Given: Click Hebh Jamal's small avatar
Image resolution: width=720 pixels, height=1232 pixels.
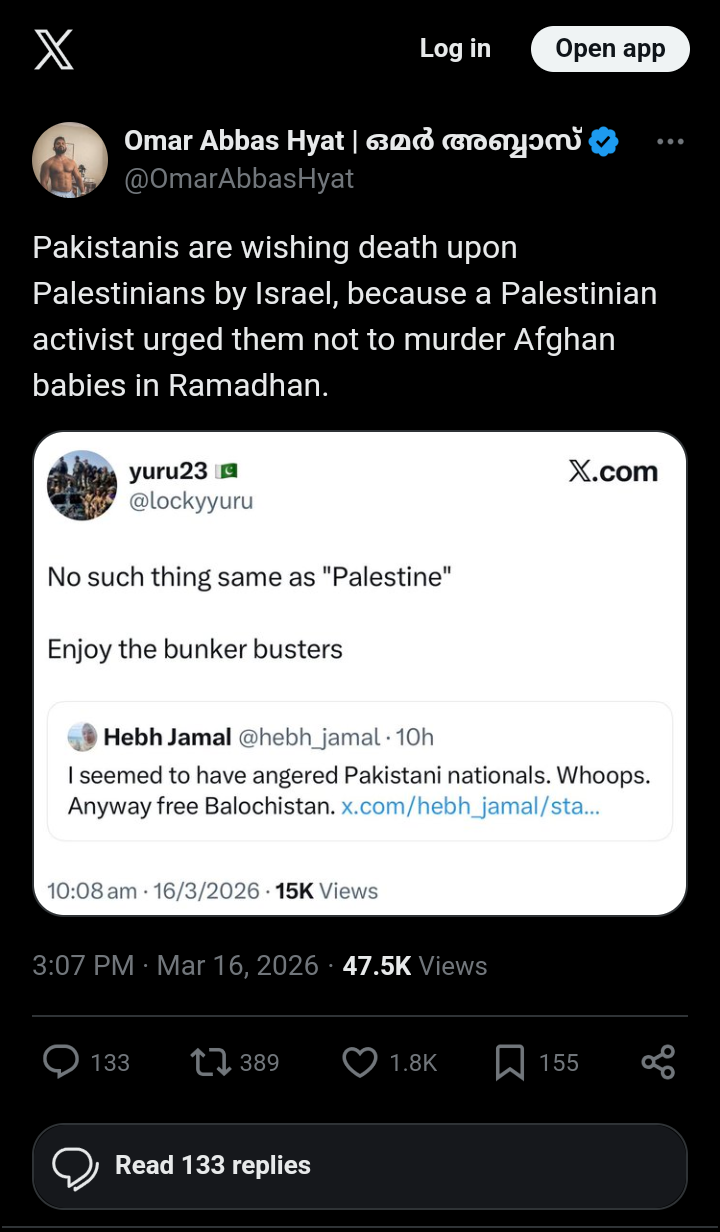Looking at the screenshot, I should (82, 737).
